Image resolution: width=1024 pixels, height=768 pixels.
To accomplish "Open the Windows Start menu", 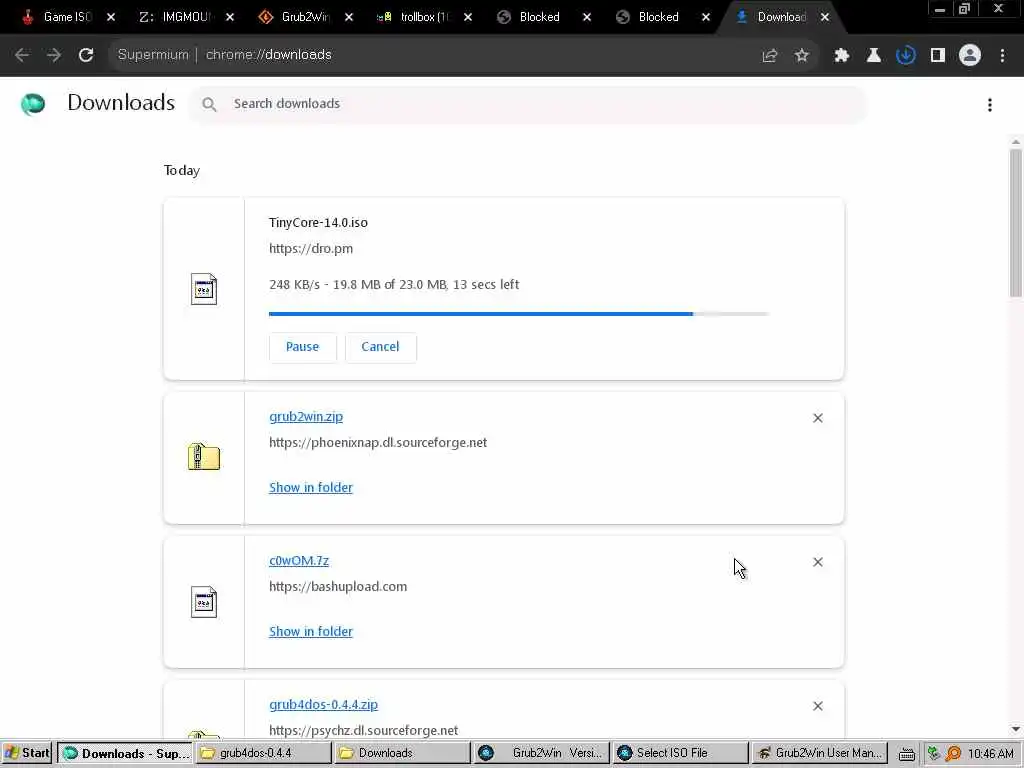I will tap(27, 753).
